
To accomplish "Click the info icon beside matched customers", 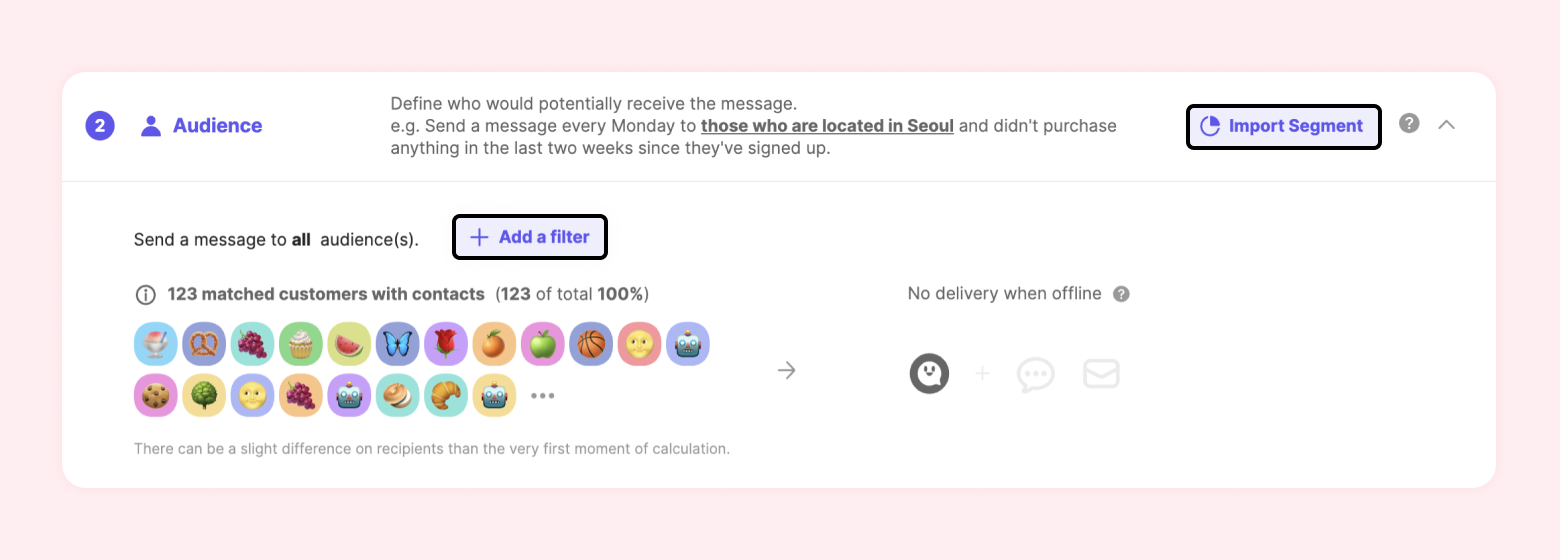I will click(146, 295).
